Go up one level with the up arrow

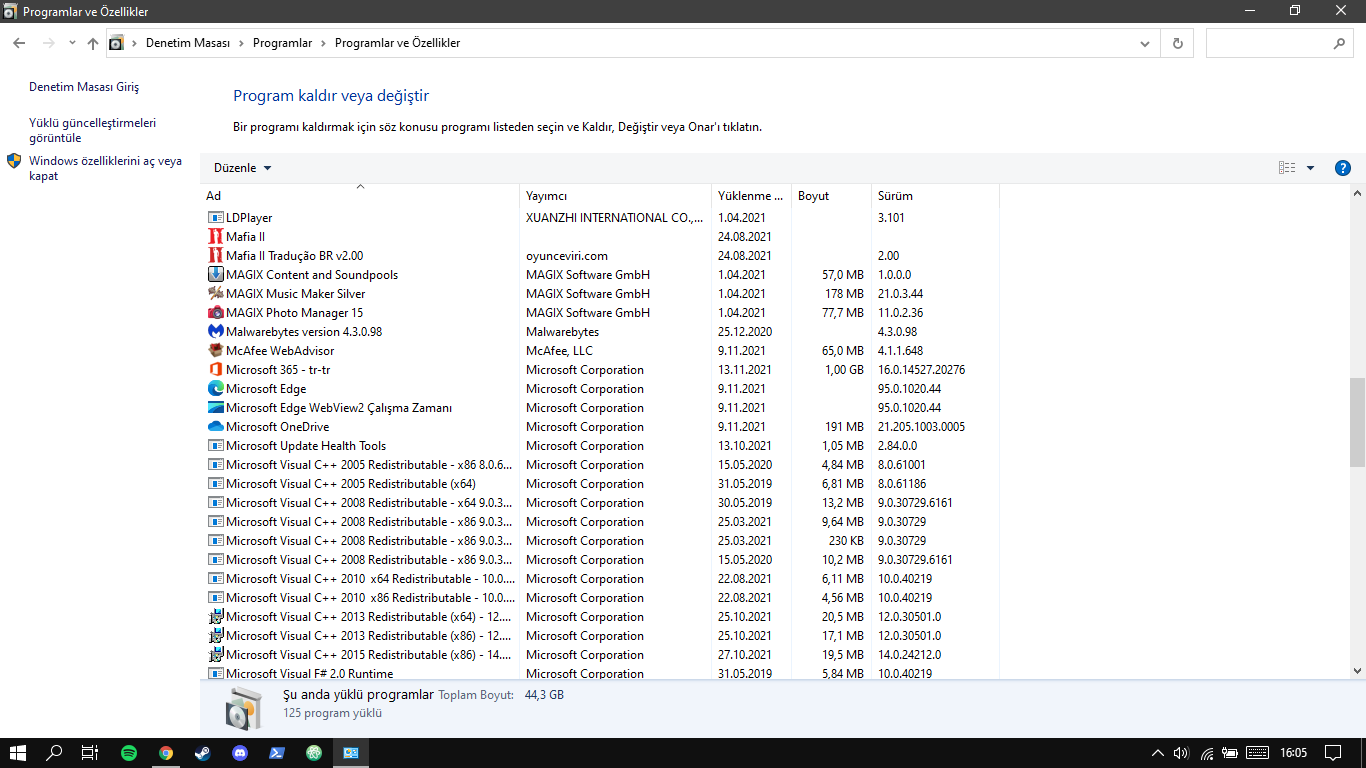pos(93,43)
